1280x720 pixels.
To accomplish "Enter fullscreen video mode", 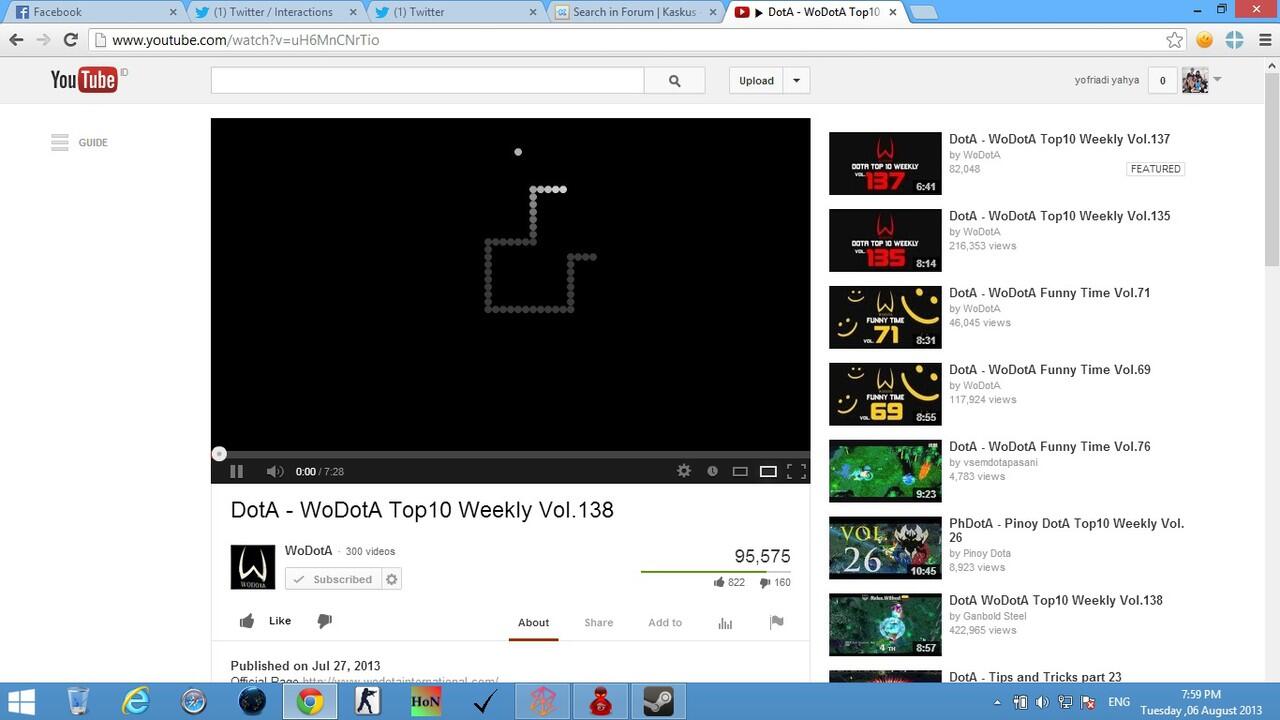I will [796, 471].
